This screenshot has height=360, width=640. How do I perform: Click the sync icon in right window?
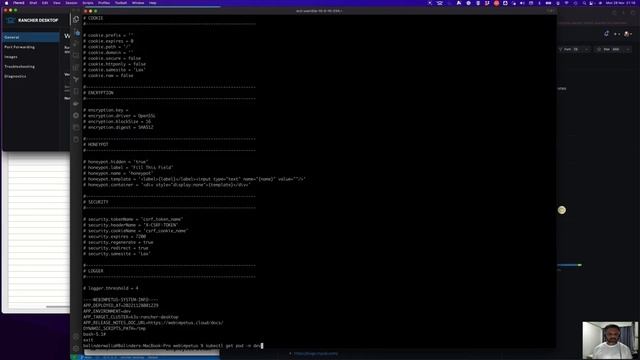click(607, 34)
